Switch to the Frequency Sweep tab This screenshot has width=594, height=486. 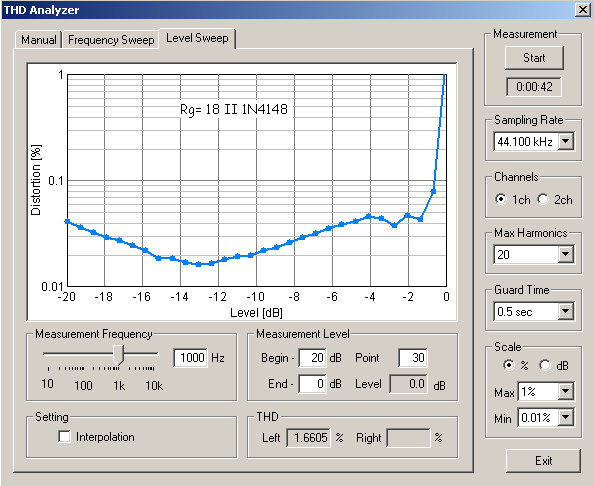[111, 40]
